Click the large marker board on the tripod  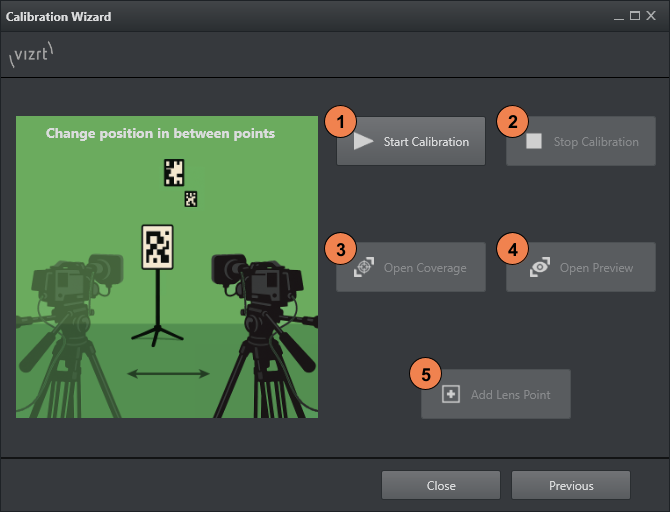tap(157, 247)
